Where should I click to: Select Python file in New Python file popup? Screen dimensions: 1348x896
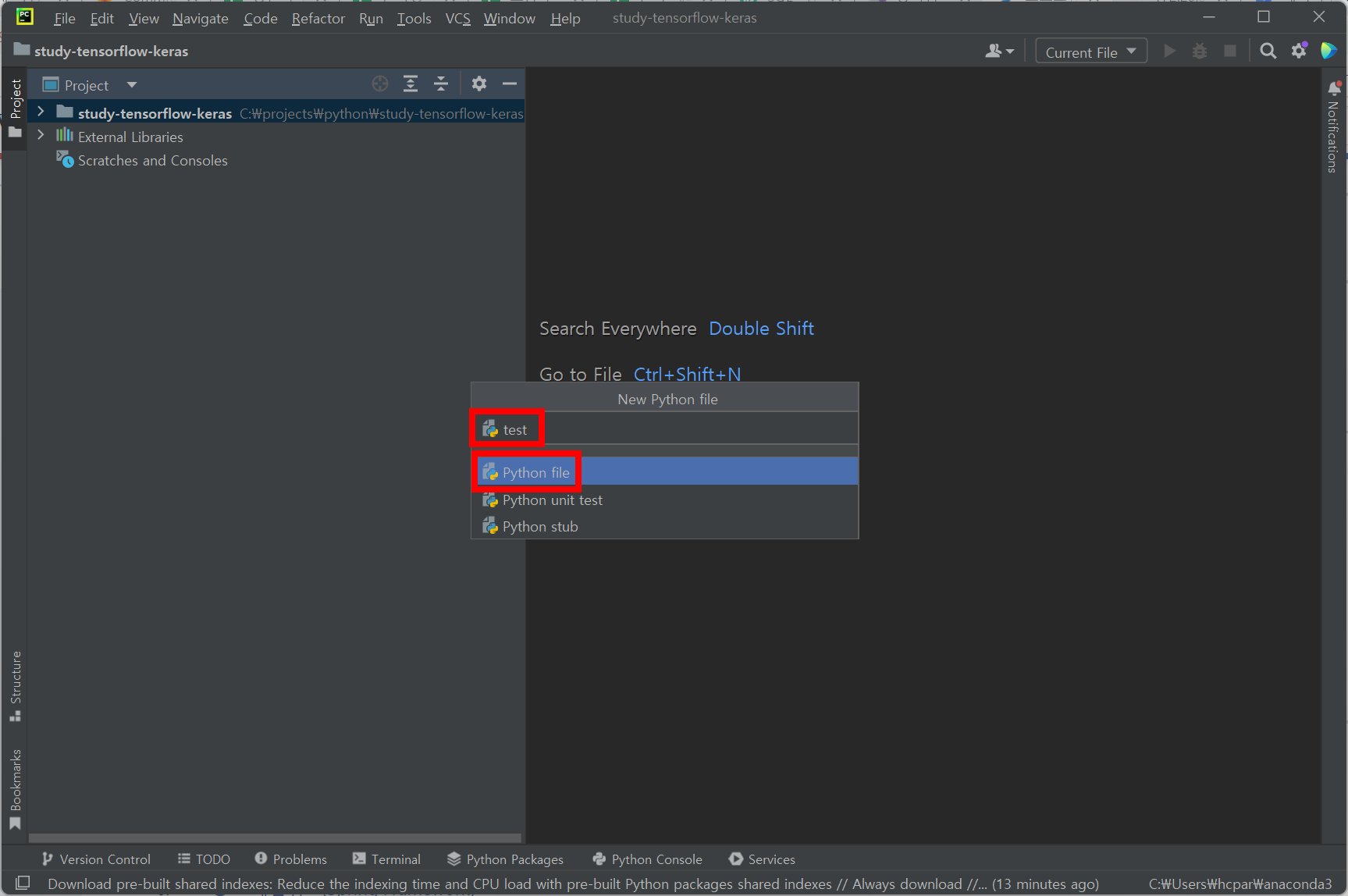click(x=664, y=471)
